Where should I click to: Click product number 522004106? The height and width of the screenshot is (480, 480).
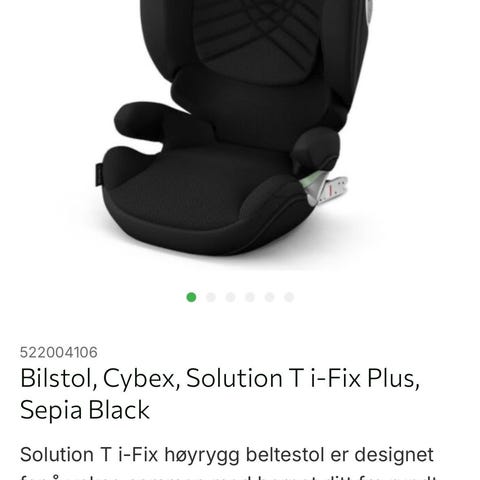click(59, 352)
